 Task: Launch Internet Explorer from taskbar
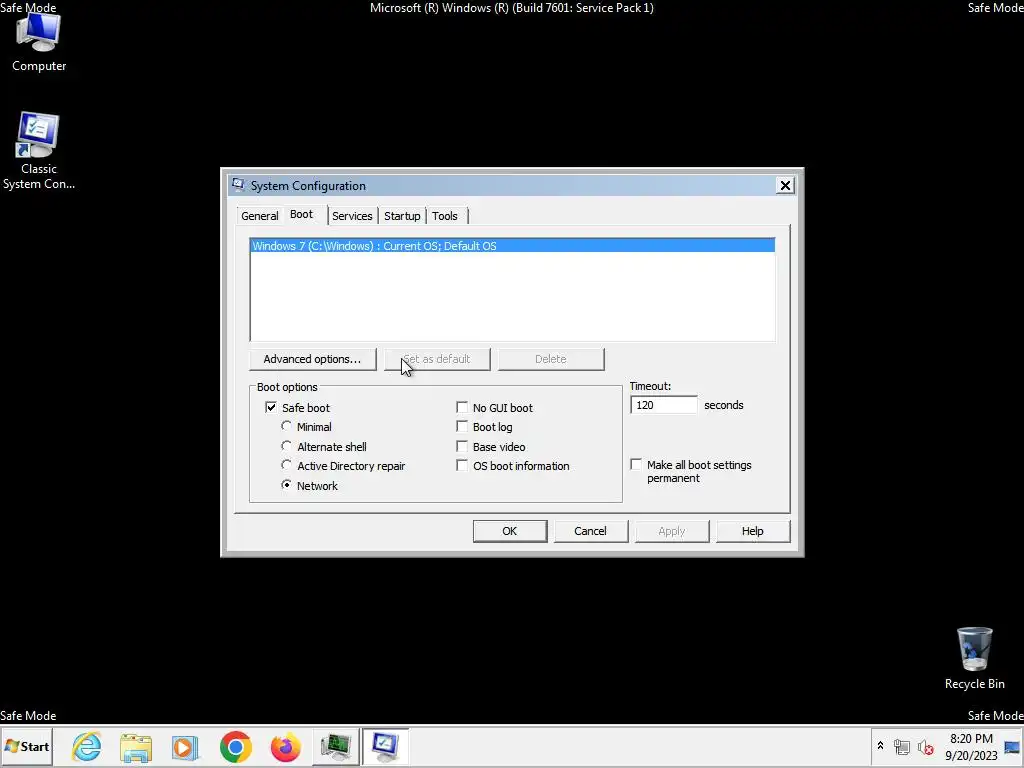[x=87, y=747]
